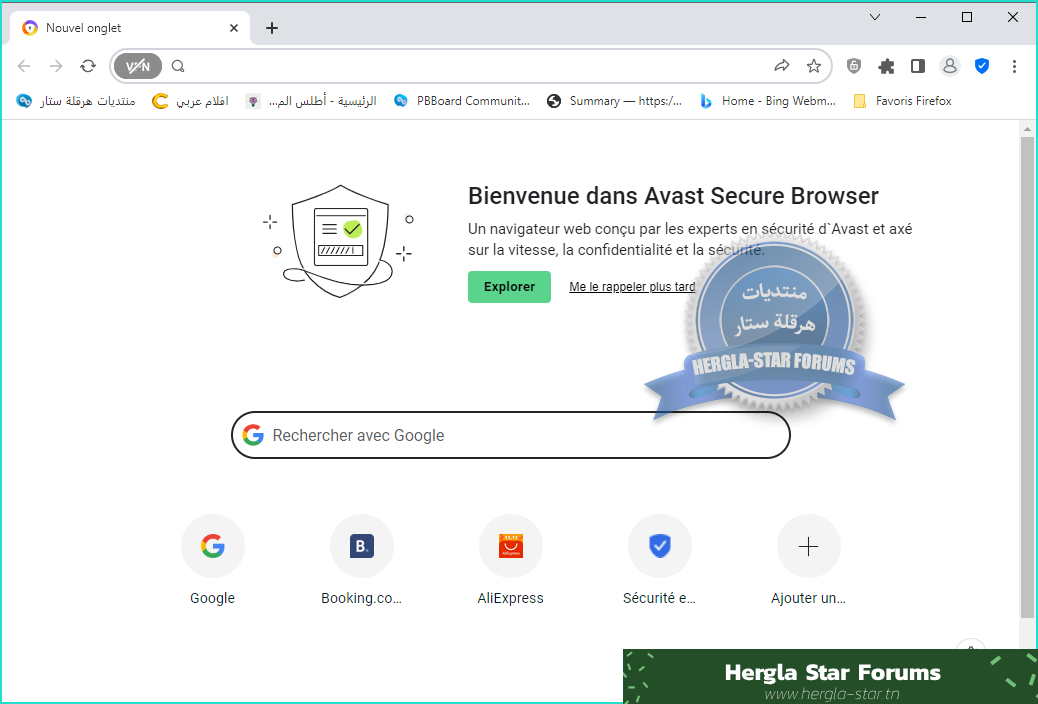This screenshot has width=1038, height=704.
Task: Click the search magnifier icon in address bar
Action: (x=178, y=66)
